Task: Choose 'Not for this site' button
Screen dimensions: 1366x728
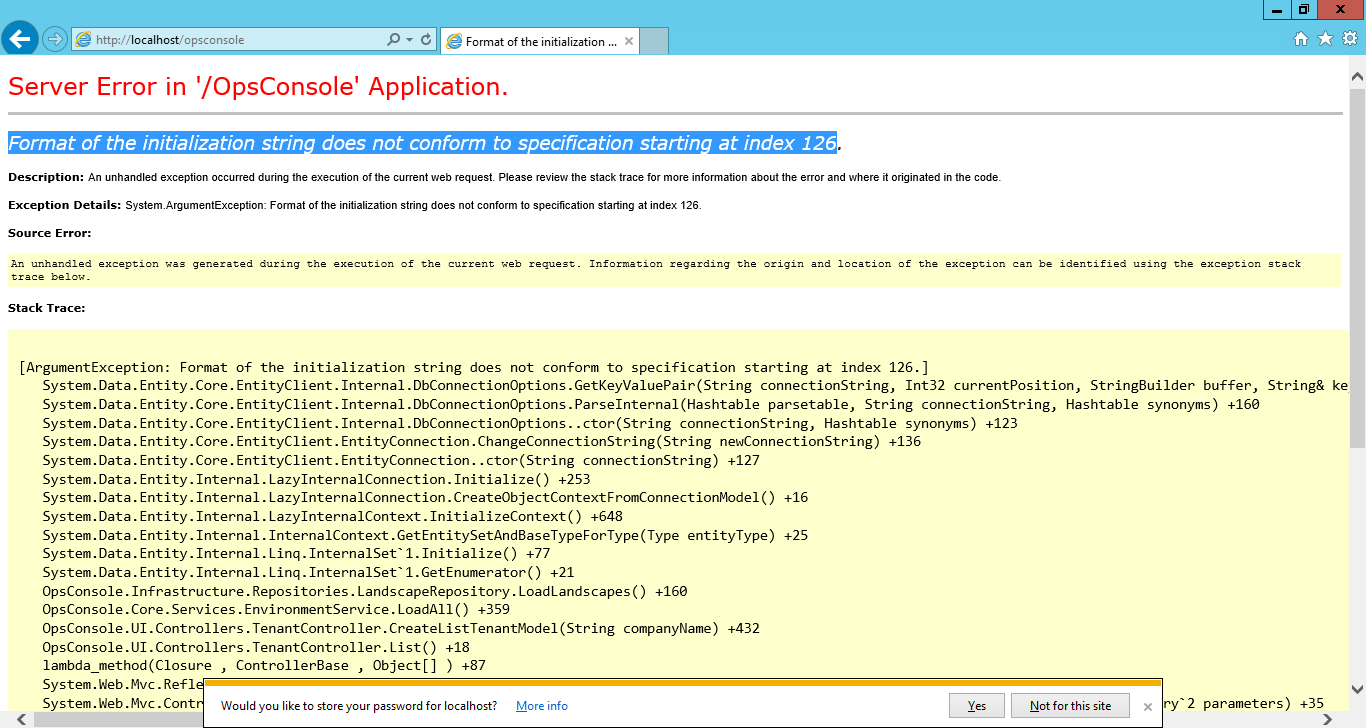Action: [1070, 706]
